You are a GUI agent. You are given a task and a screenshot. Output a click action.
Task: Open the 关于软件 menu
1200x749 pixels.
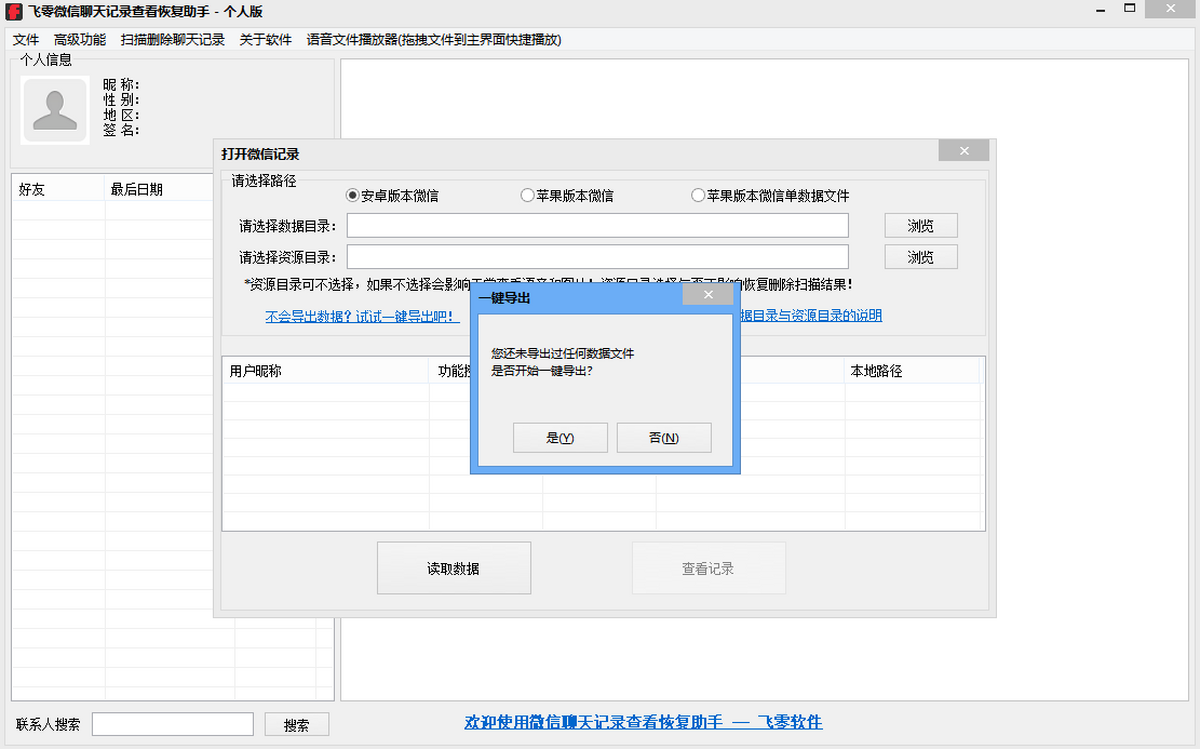[266, 40]
